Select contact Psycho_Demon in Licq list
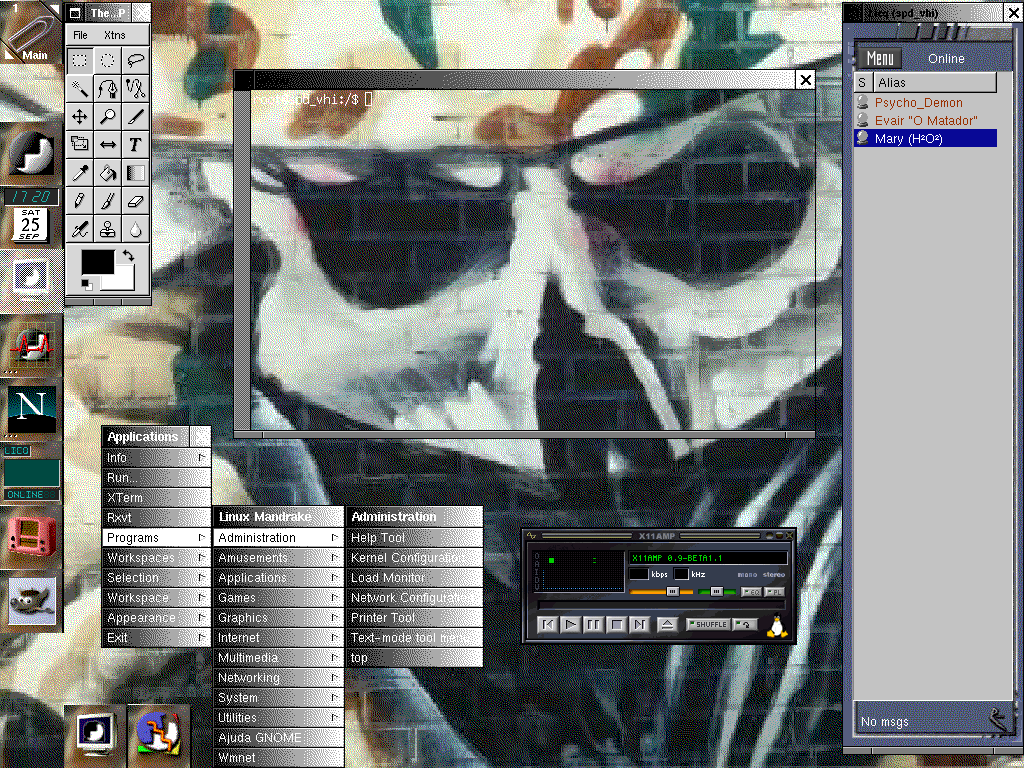 918,102
